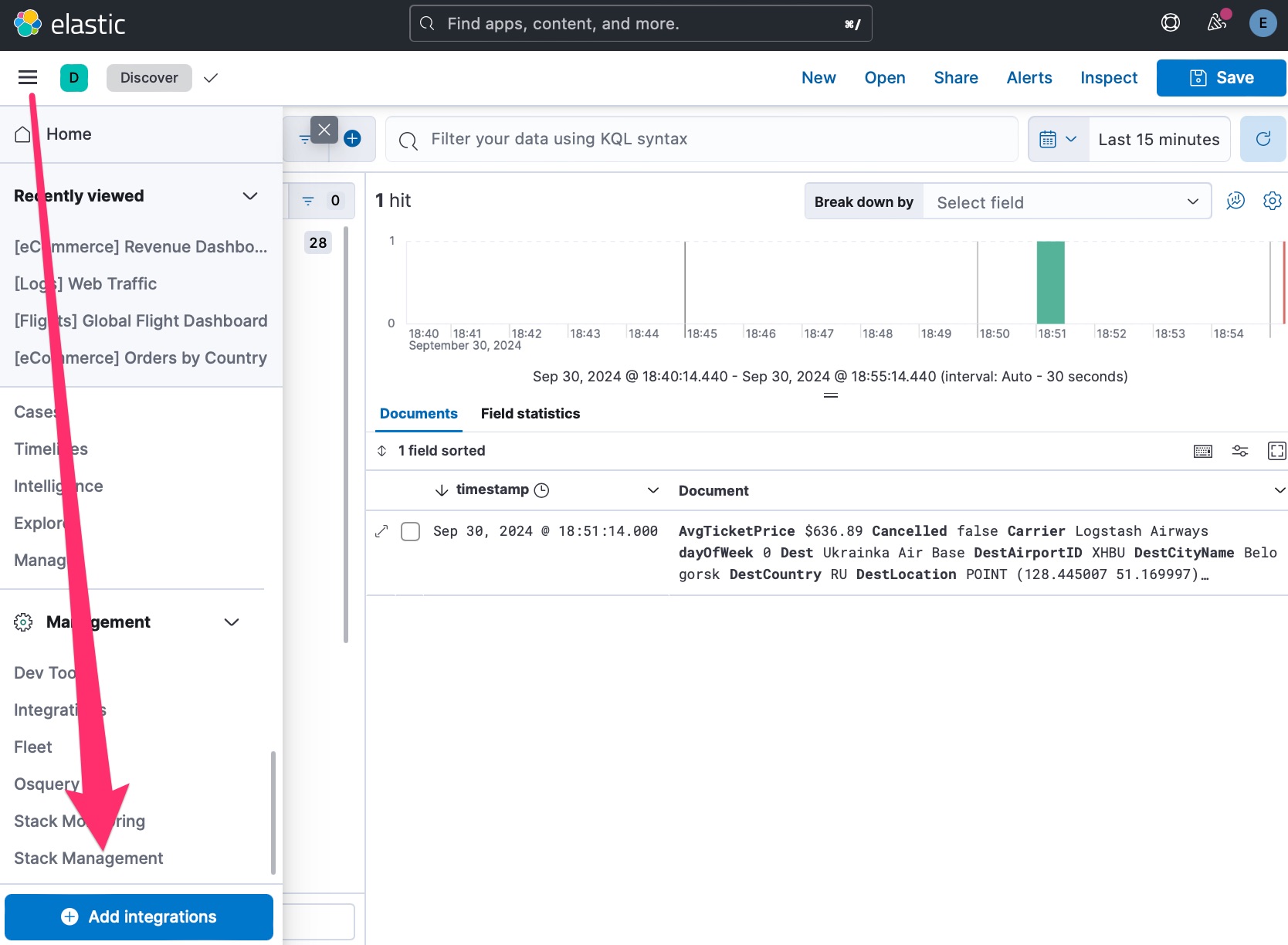The height and width of the screenshot is (945, 1288).
Task: Collapse the Management nav section
Action: pos(231,622)
